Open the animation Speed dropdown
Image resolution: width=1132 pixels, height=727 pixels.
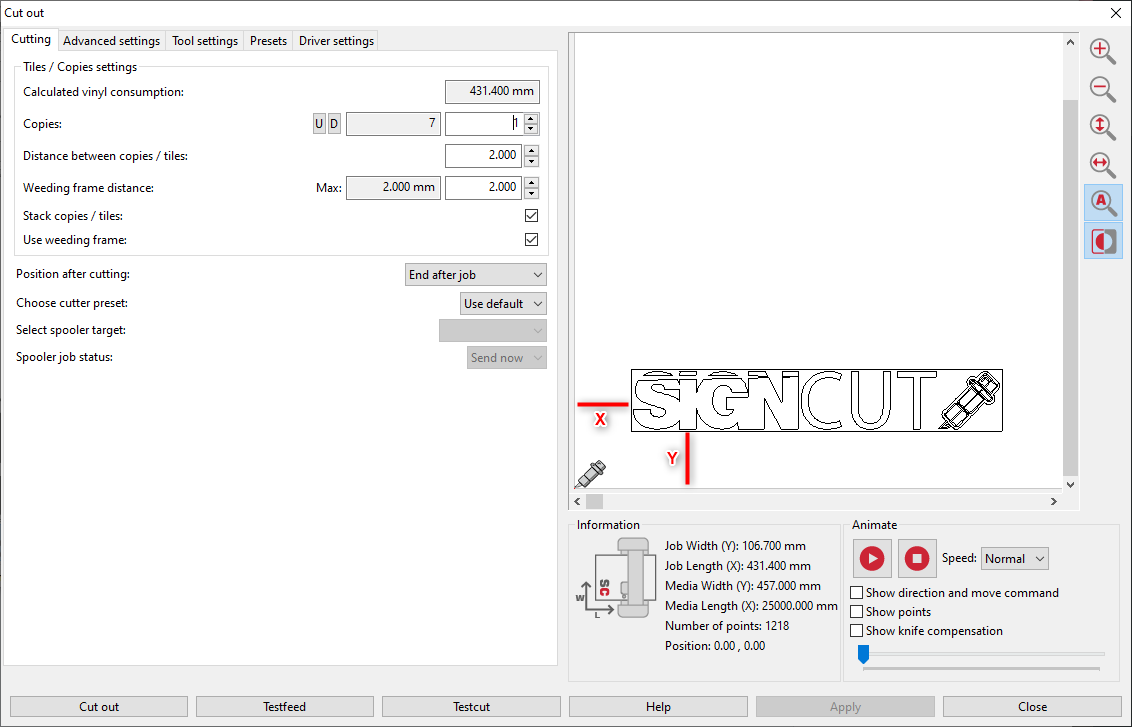coord(1014,558)
